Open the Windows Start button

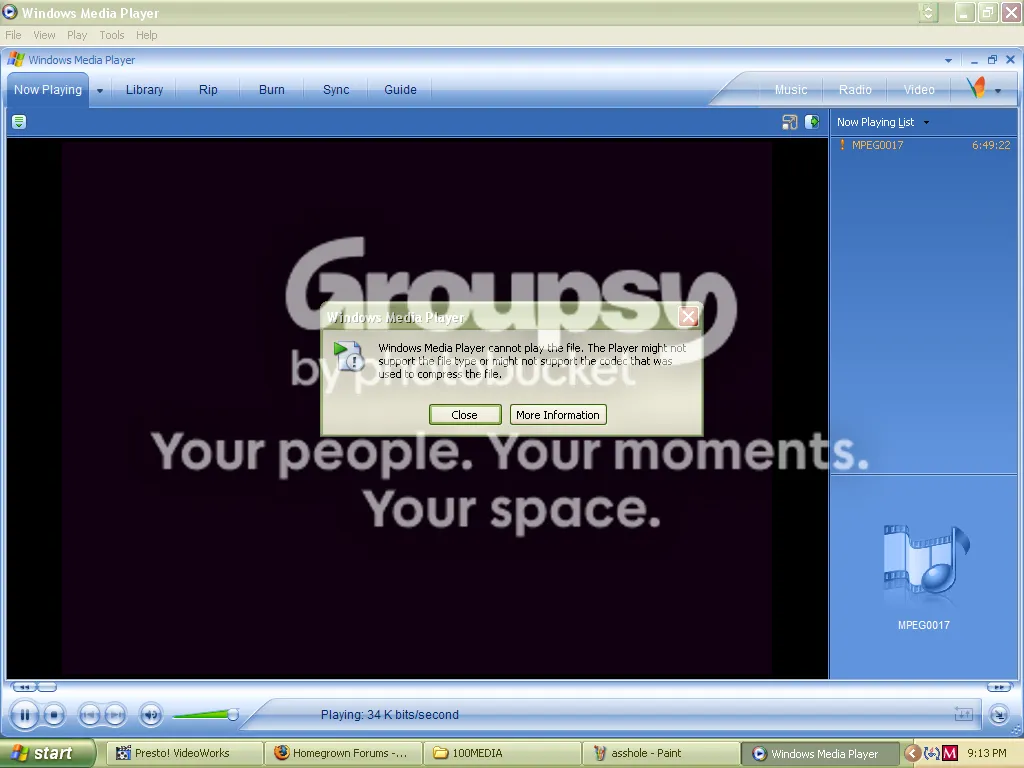pos(46,753)
